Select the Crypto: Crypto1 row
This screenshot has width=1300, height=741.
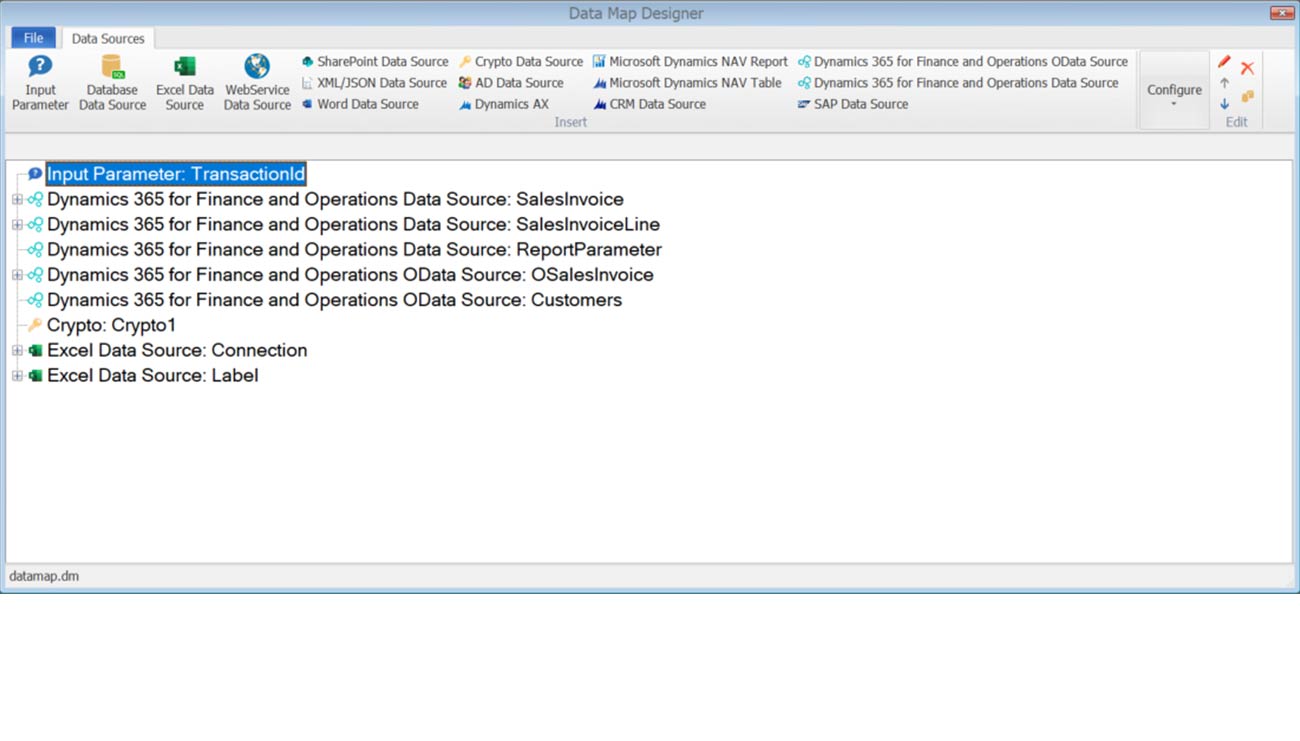coord(111,325)
